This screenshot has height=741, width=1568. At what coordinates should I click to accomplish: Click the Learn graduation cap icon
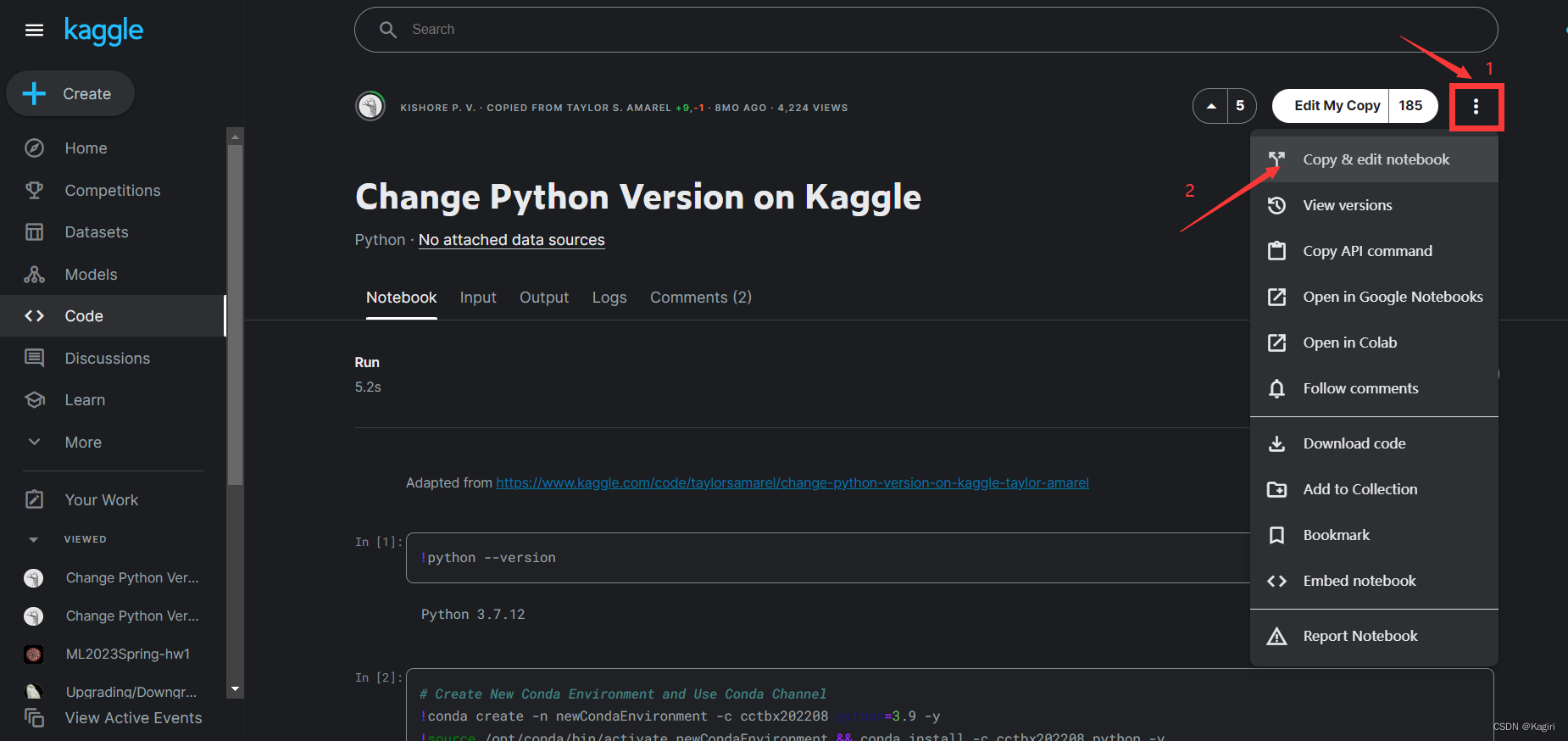34,400
